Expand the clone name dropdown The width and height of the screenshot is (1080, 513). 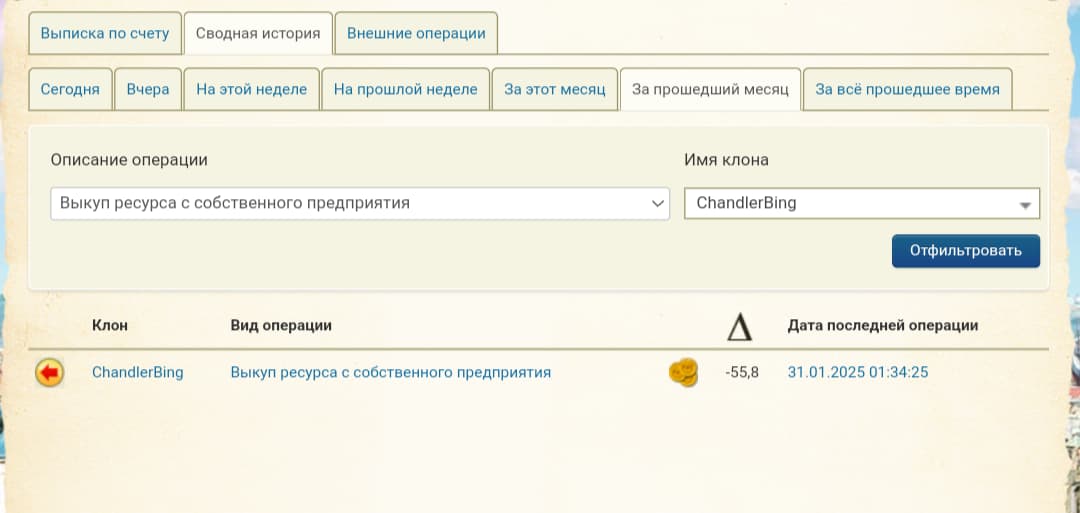862,203
